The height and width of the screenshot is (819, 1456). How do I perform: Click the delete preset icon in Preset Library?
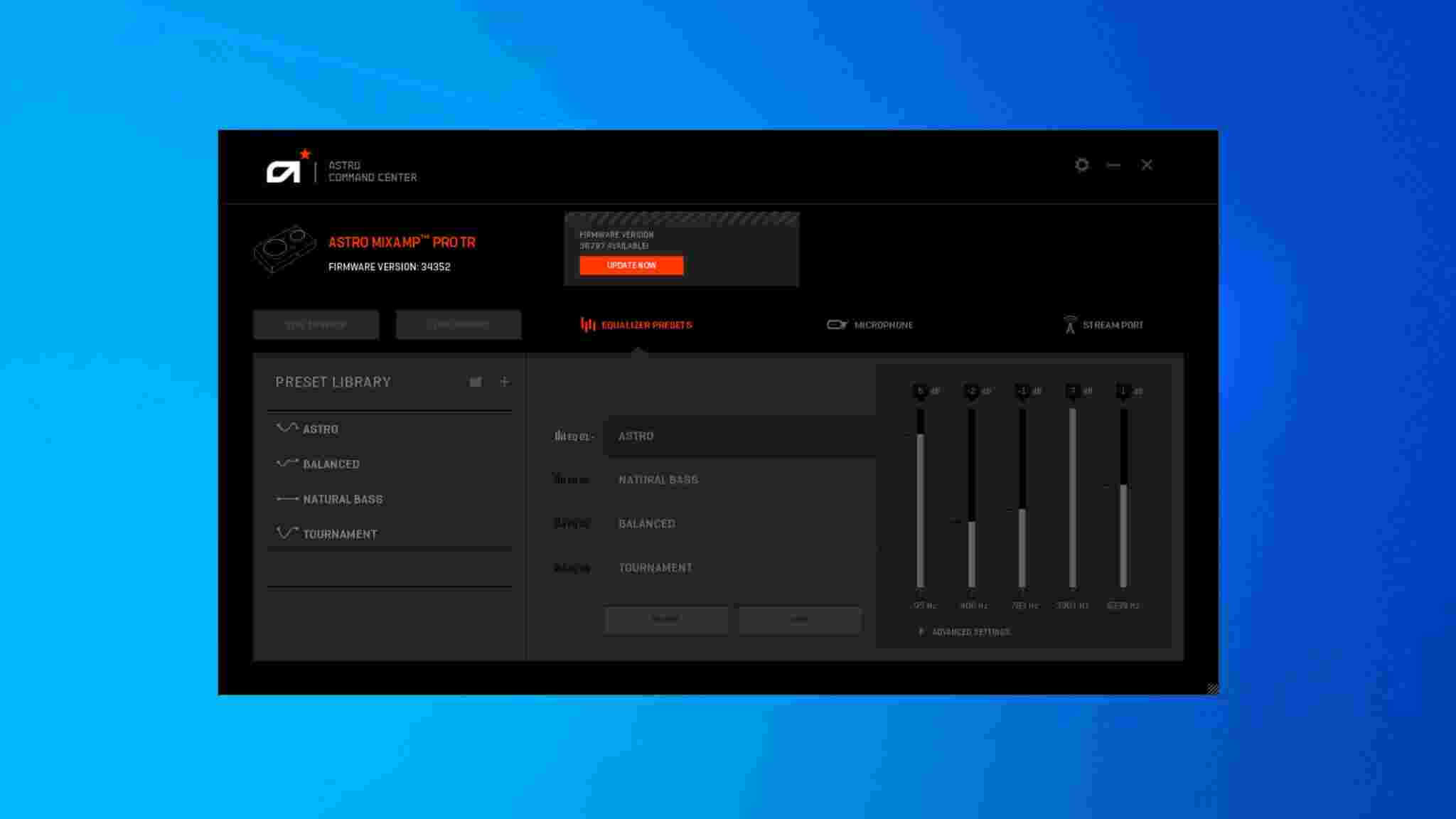(x=475, y=382)
